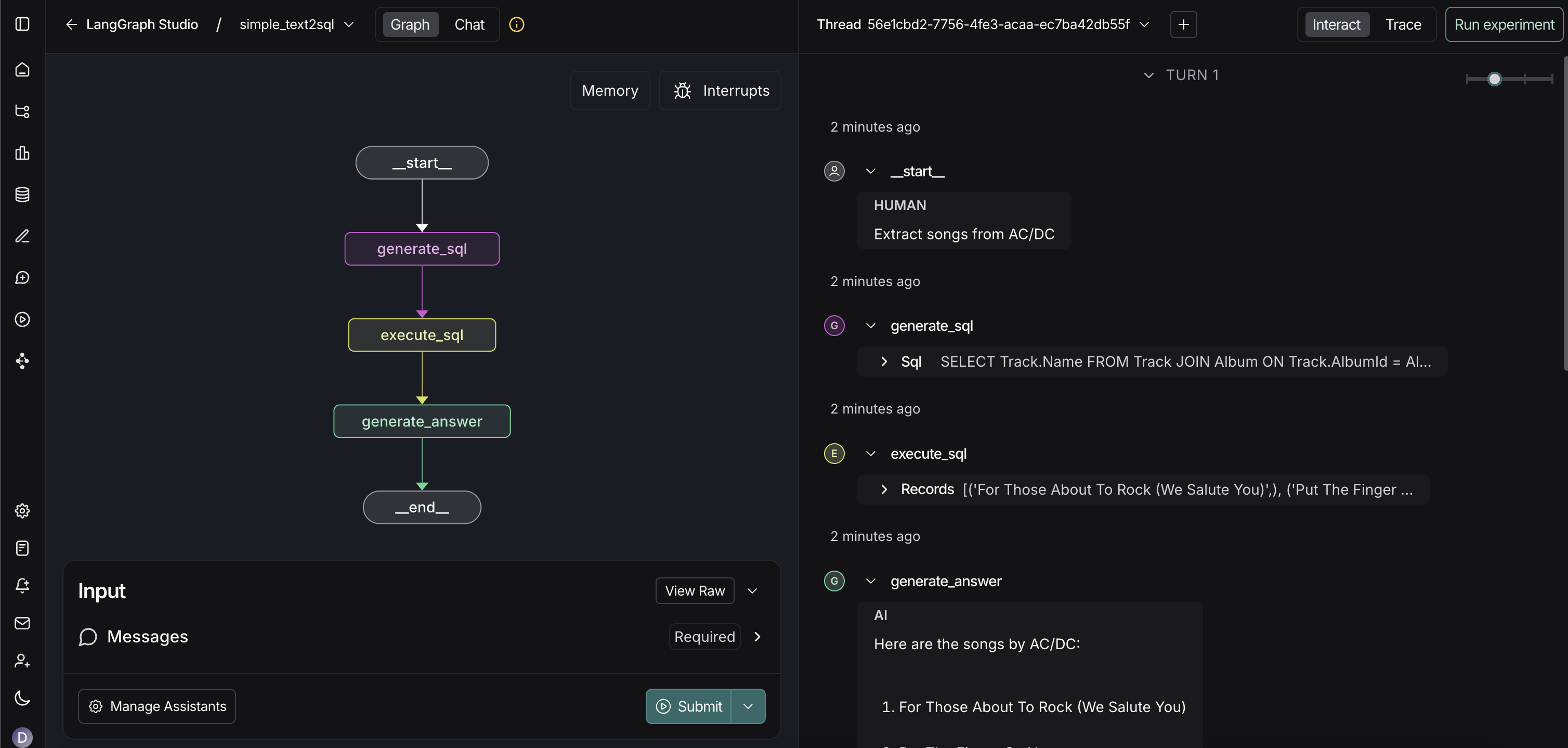The height and width of the screenshot is (748, 1568).
Task: Open the Memory panel
Action: click(x=610, y=91)
